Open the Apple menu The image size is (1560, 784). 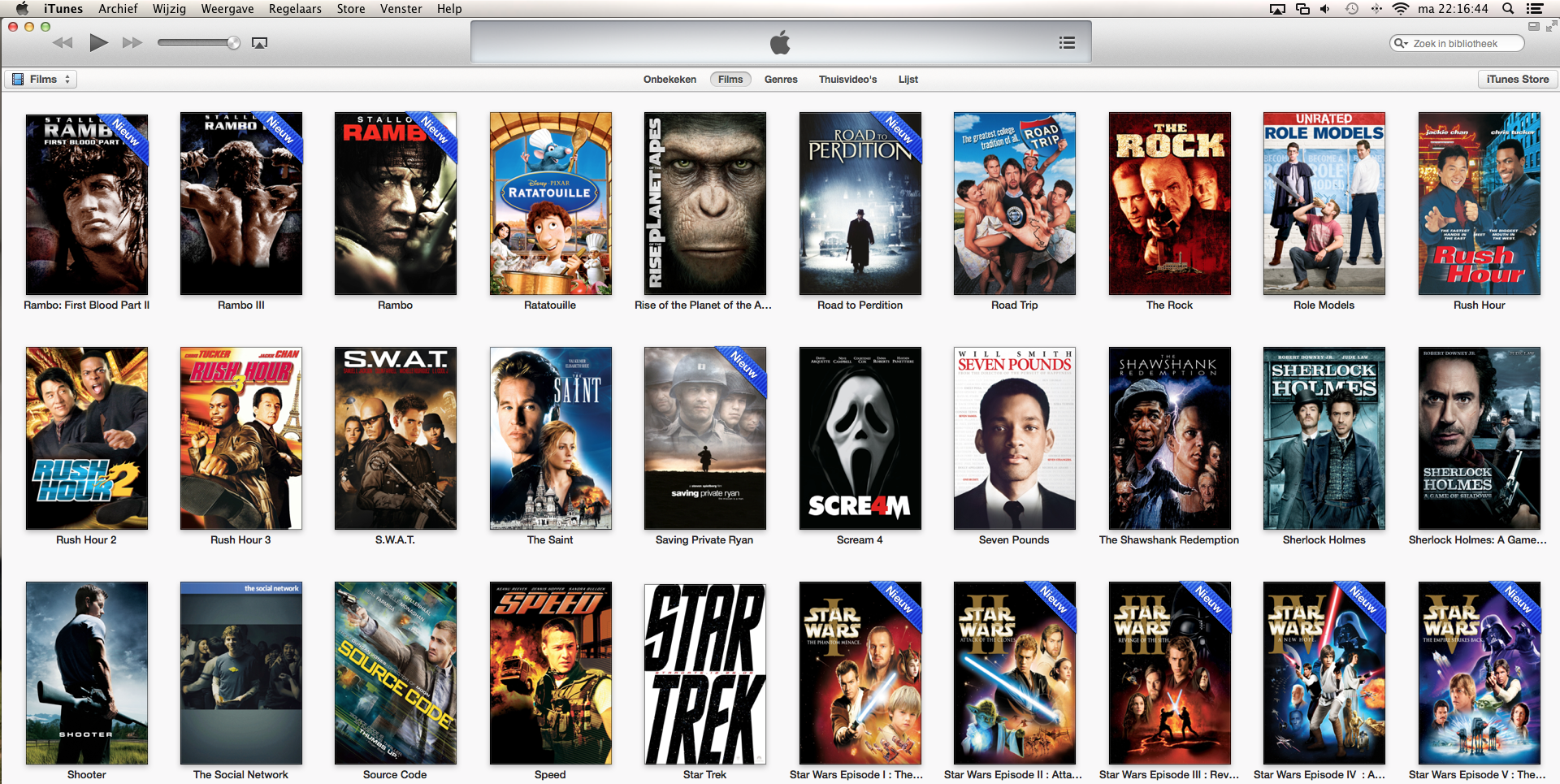pyautogui.click(x=22, y=9)
